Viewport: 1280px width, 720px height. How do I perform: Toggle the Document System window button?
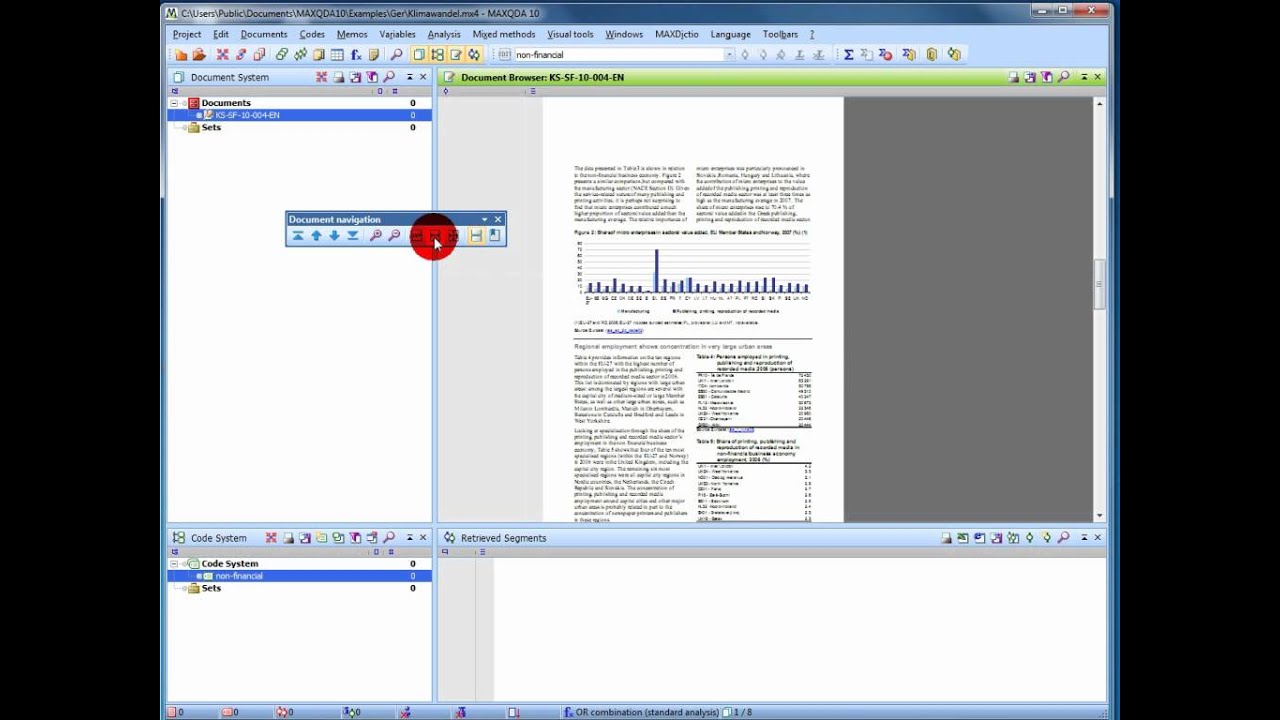click(419, 55)
